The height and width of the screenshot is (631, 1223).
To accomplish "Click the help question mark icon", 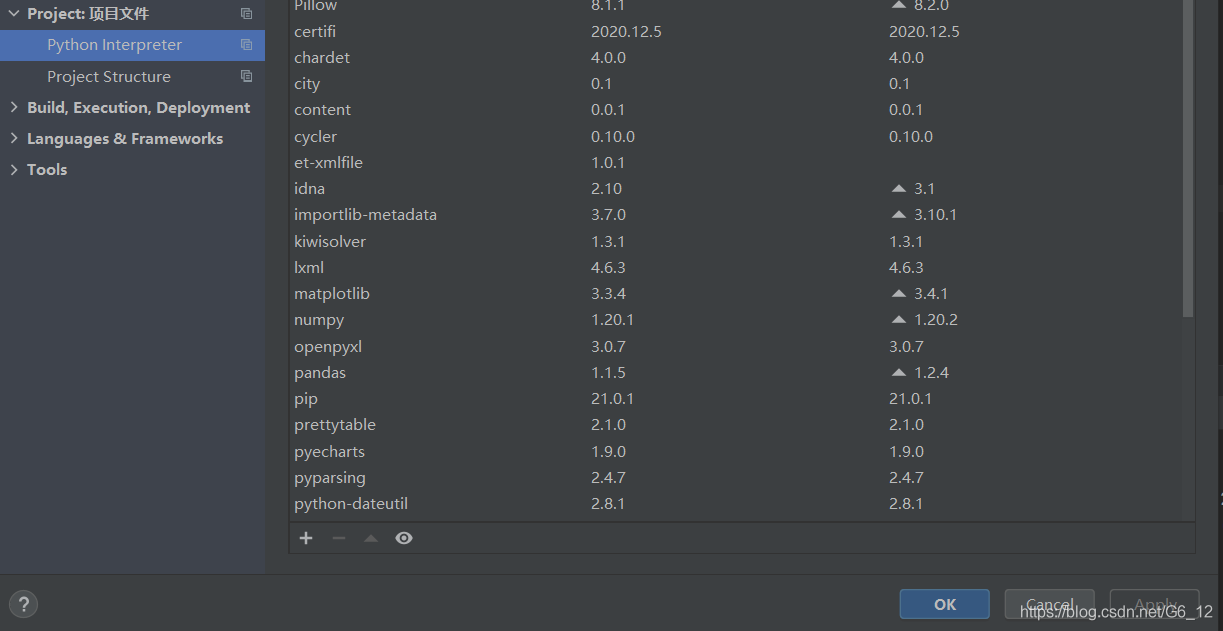I will [23, 603].
